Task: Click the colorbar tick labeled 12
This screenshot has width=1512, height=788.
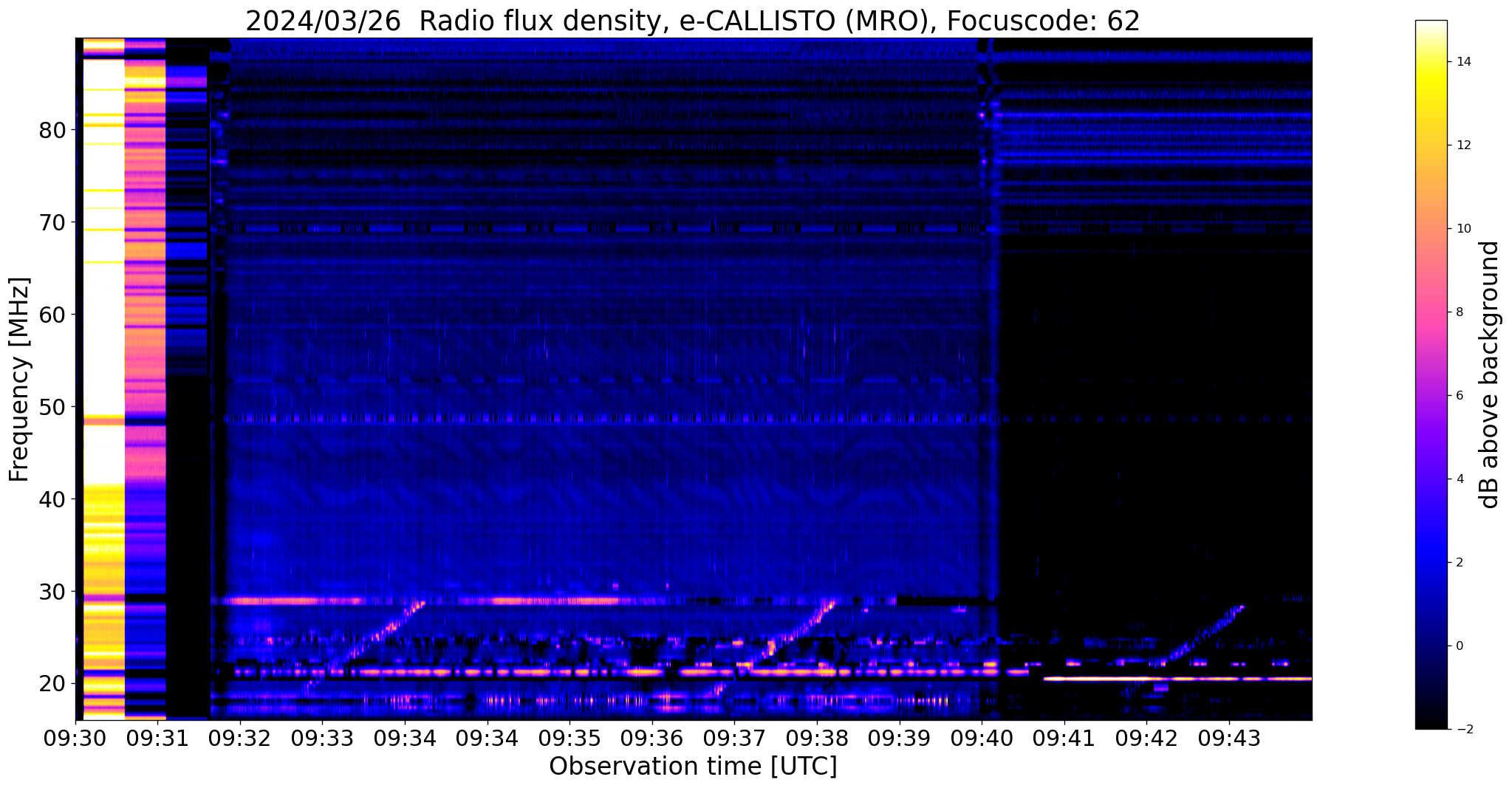Action: (1463, 145)
